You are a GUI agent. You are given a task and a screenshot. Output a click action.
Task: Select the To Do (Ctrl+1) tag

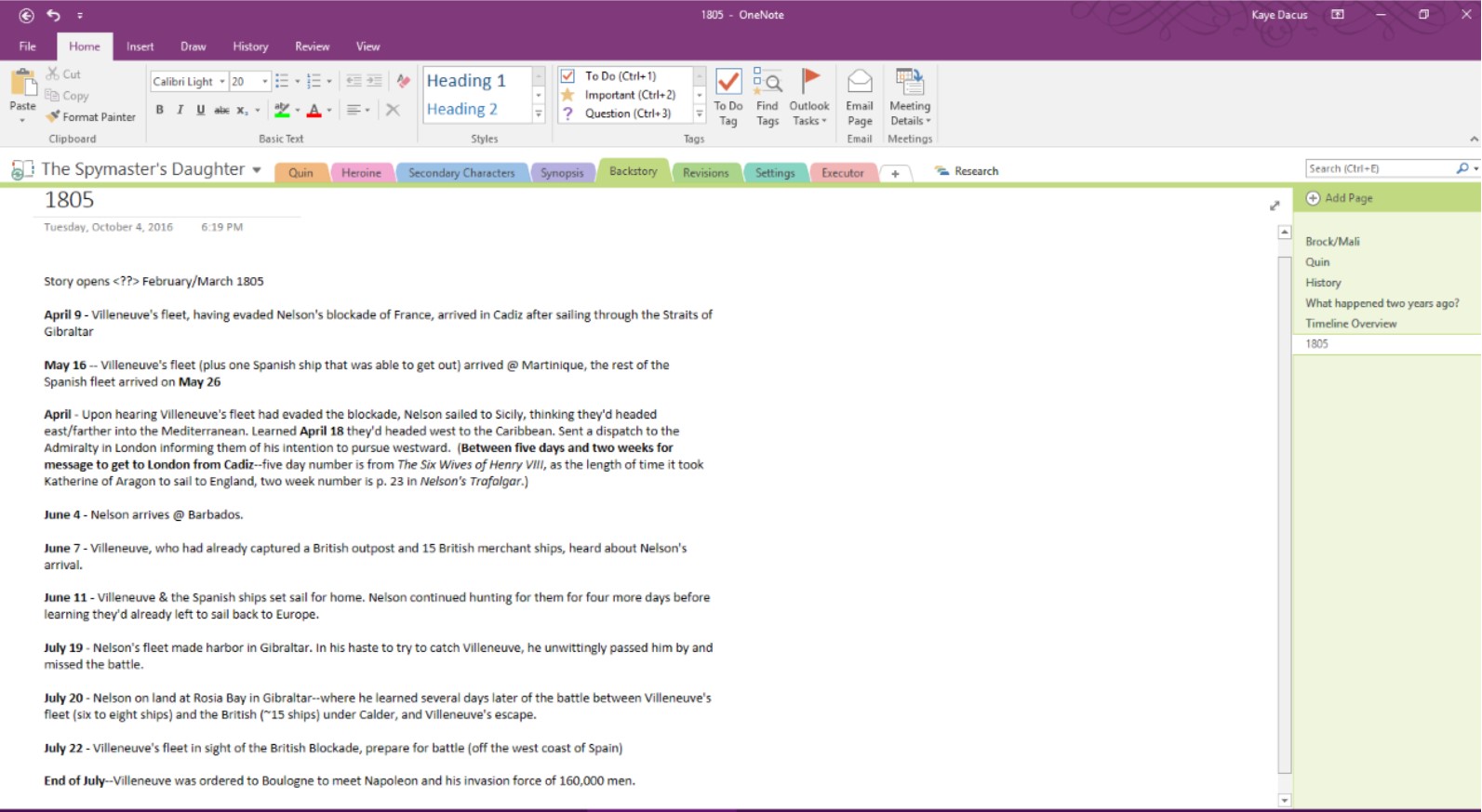(621, 76)
